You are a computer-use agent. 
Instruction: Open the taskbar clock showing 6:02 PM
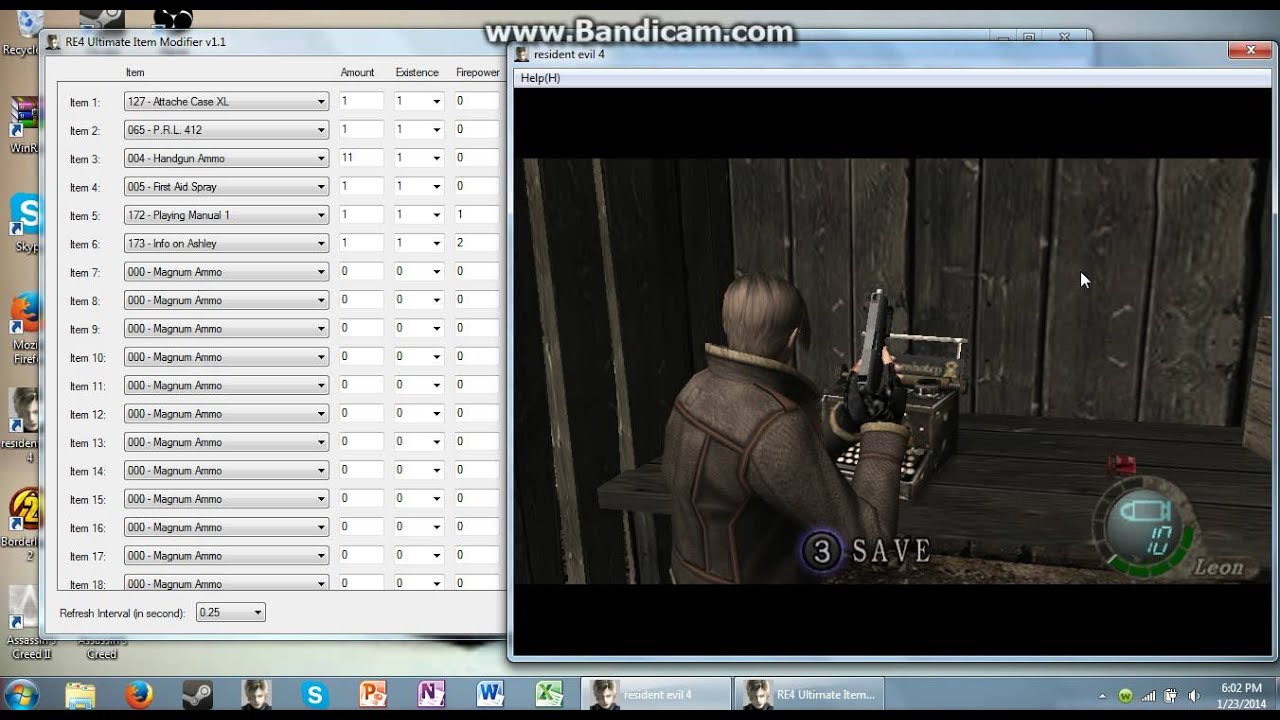click(1239, 695)
